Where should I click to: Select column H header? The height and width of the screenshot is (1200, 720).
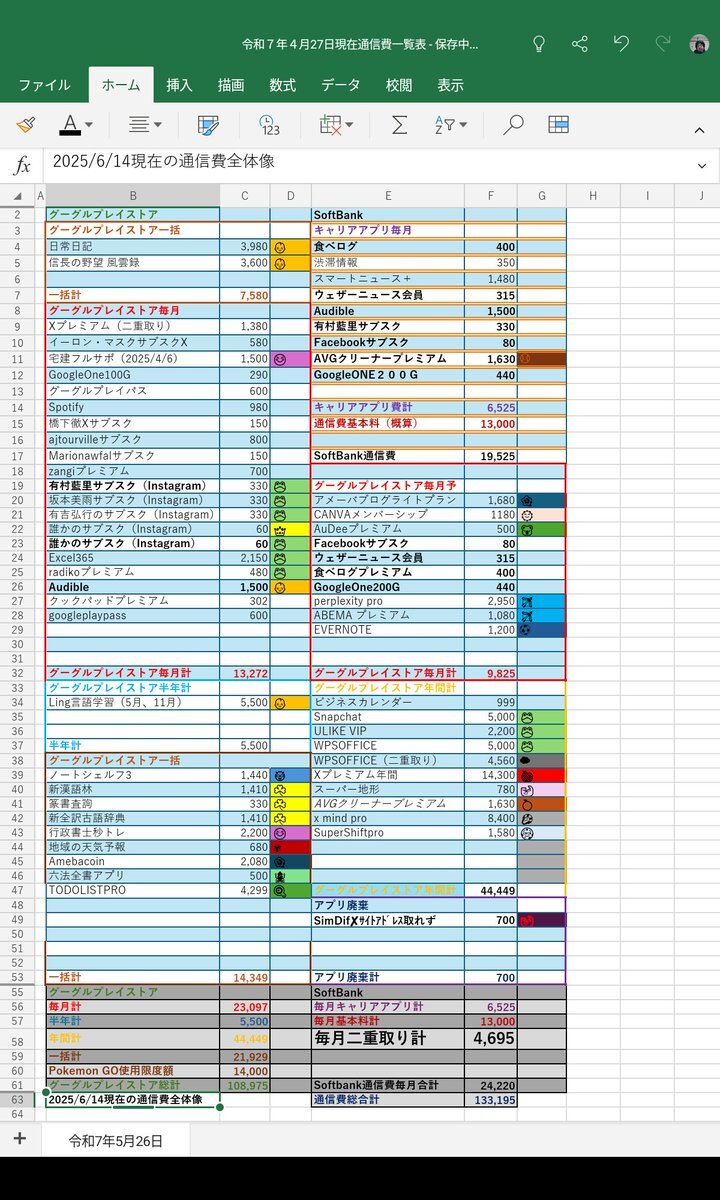click(x=591, y=195)
